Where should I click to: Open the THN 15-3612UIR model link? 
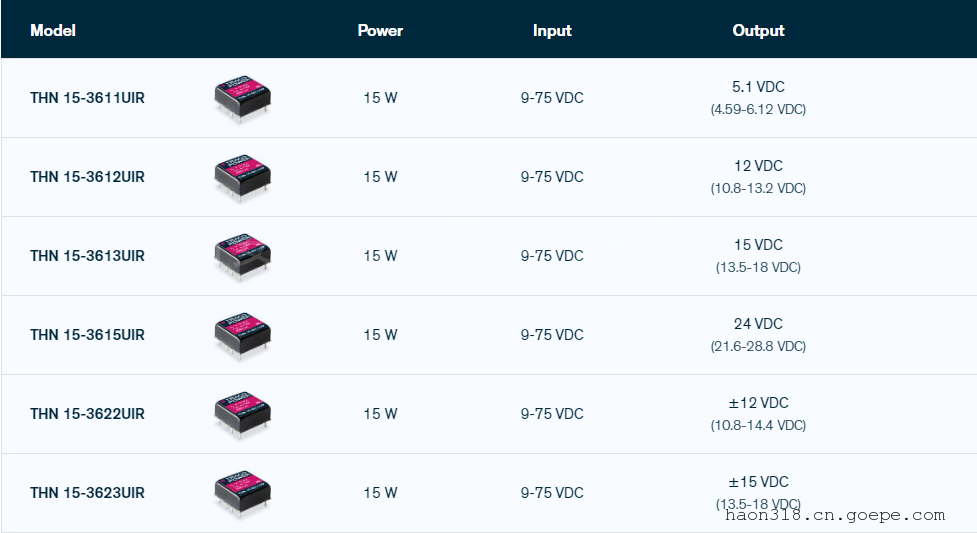coord(87,177)
